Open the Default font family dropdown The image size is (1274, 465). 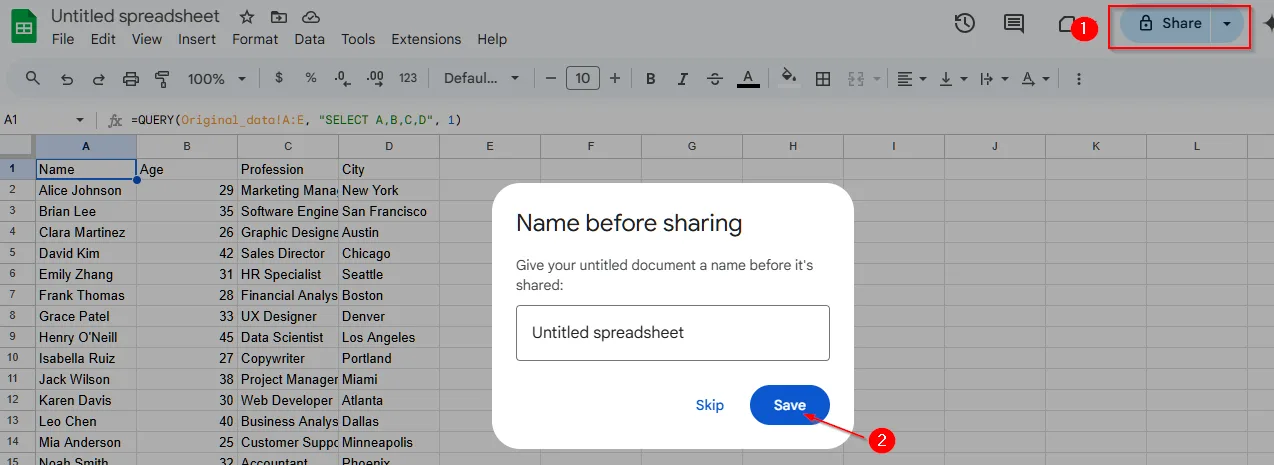[x=481, y=78]
